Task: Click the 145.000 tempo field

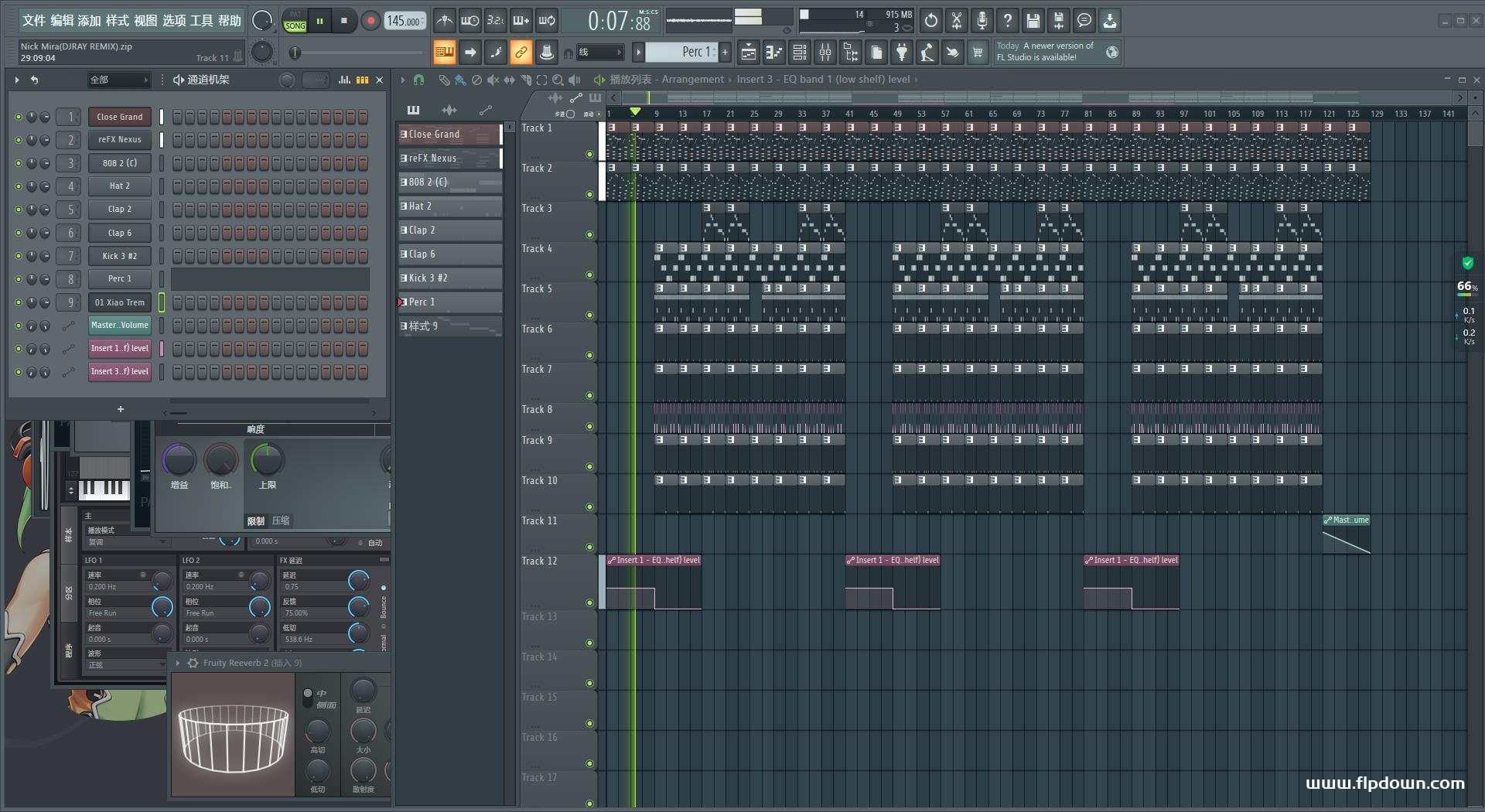Action: (405, 21)
